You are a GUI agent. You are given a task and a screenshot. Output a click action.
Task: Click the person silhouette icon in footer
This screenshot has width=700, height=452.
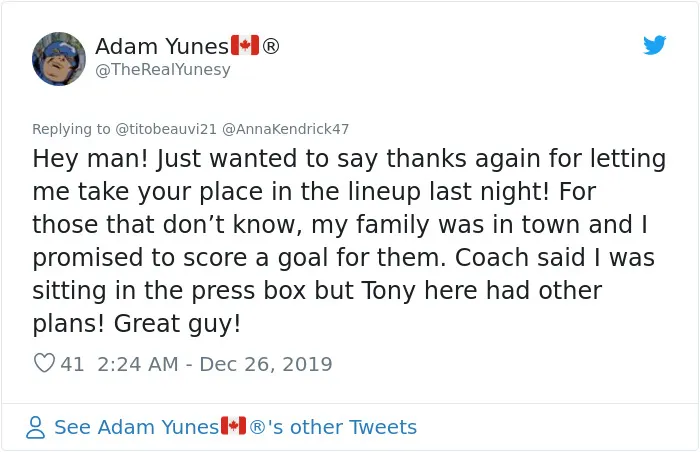pyautogui.click(x=35, y=427)
